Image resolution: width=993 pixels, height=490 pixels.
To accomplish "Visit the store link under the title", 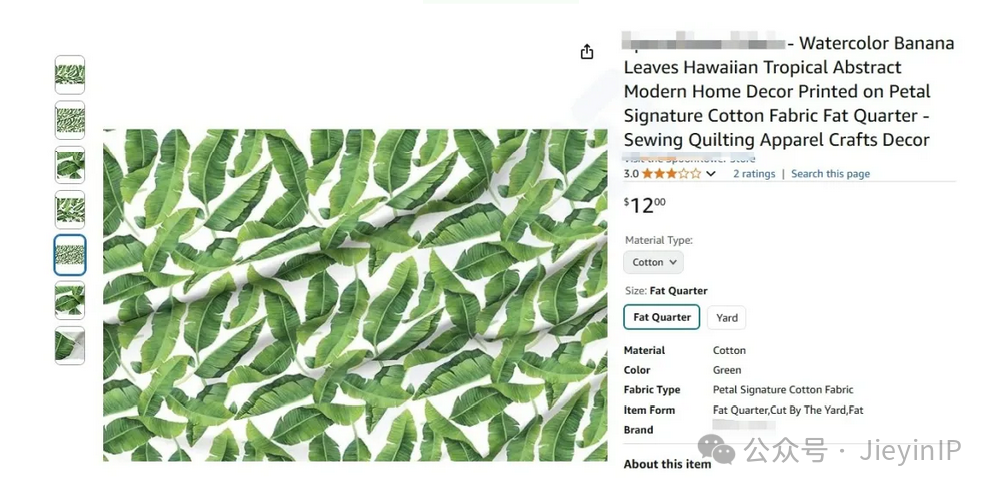I will (x=690, y=159).
